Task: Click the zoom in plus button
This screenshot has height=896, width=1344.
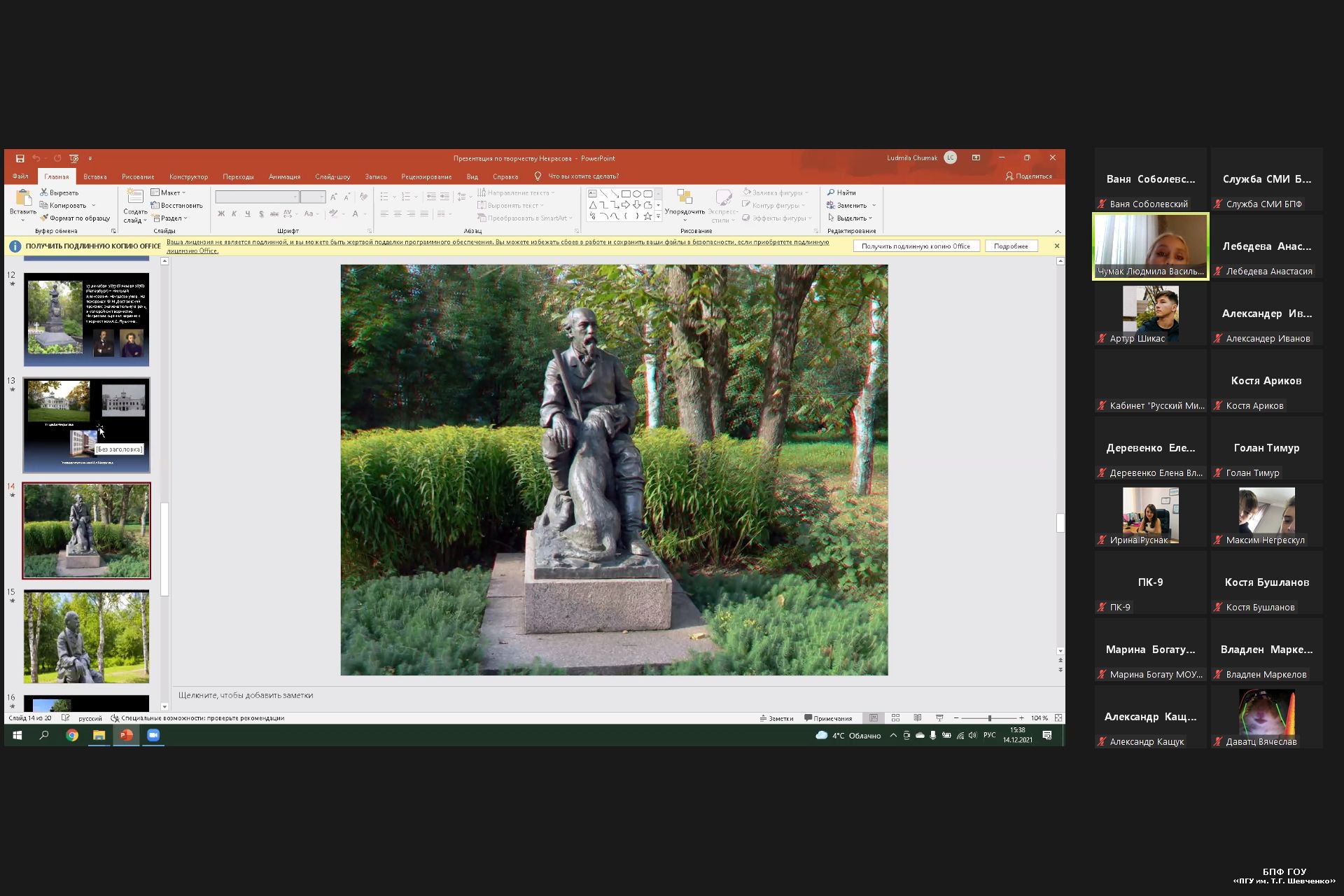Action: click(x=1021, y=718)
